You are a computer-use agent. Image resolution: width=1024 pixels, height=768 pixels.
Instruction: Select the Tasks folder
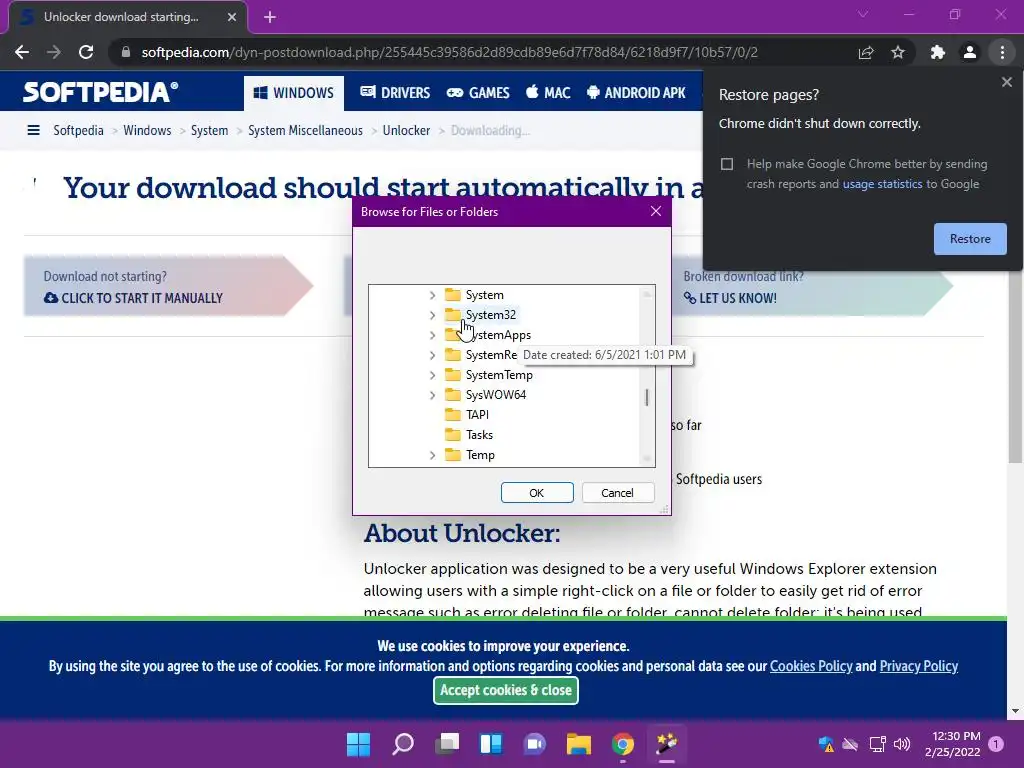(479, 435)
